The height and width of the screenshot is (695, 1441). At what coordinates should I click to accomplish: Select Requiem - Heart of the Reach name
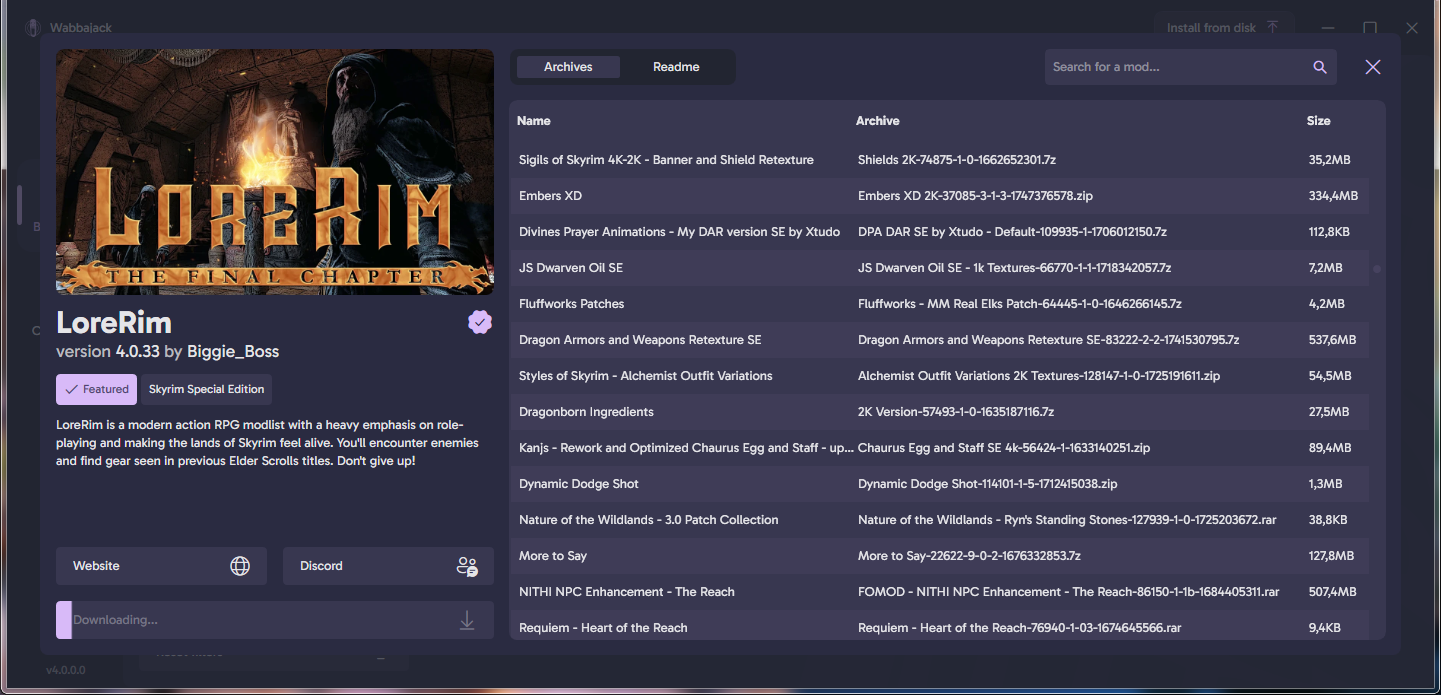[603, 628]
